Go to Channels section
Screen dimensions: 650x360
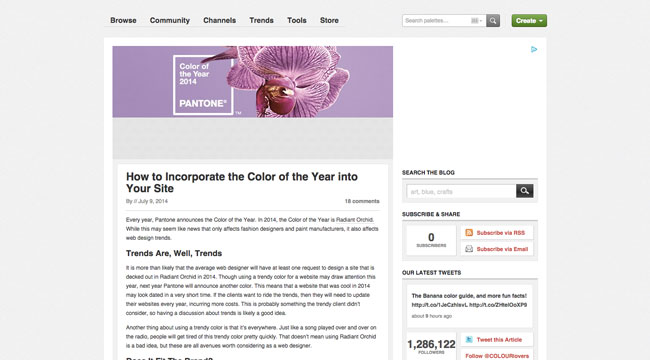219,20
